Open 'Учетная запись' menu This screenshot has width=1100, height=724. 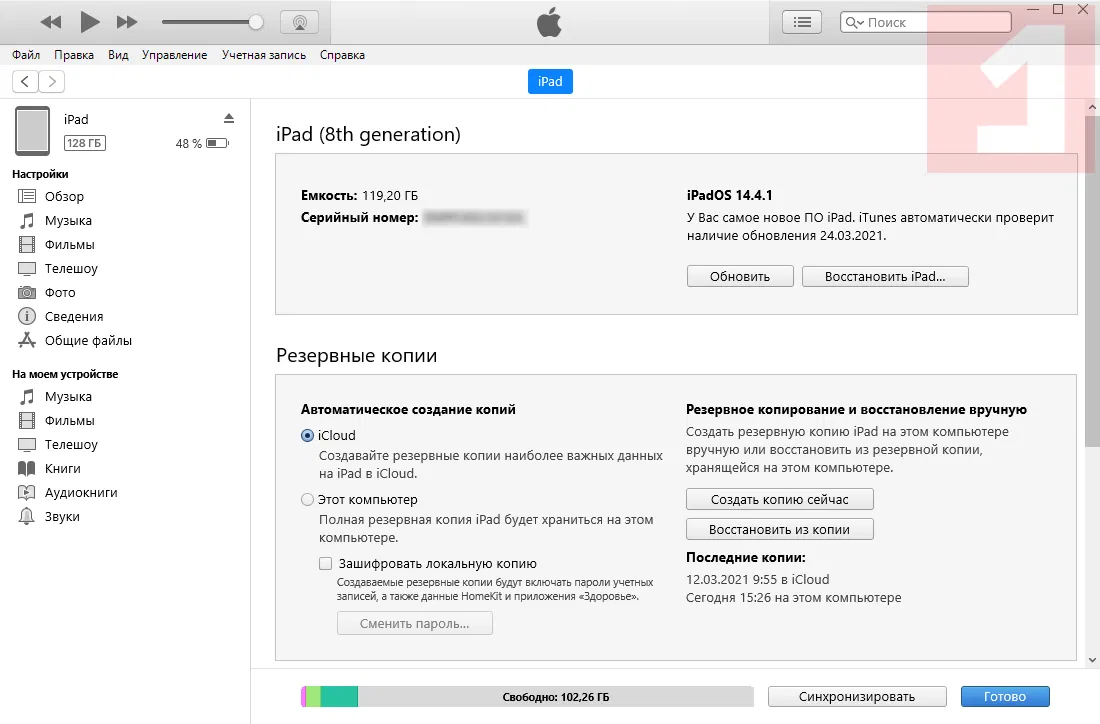coord(264,55)
